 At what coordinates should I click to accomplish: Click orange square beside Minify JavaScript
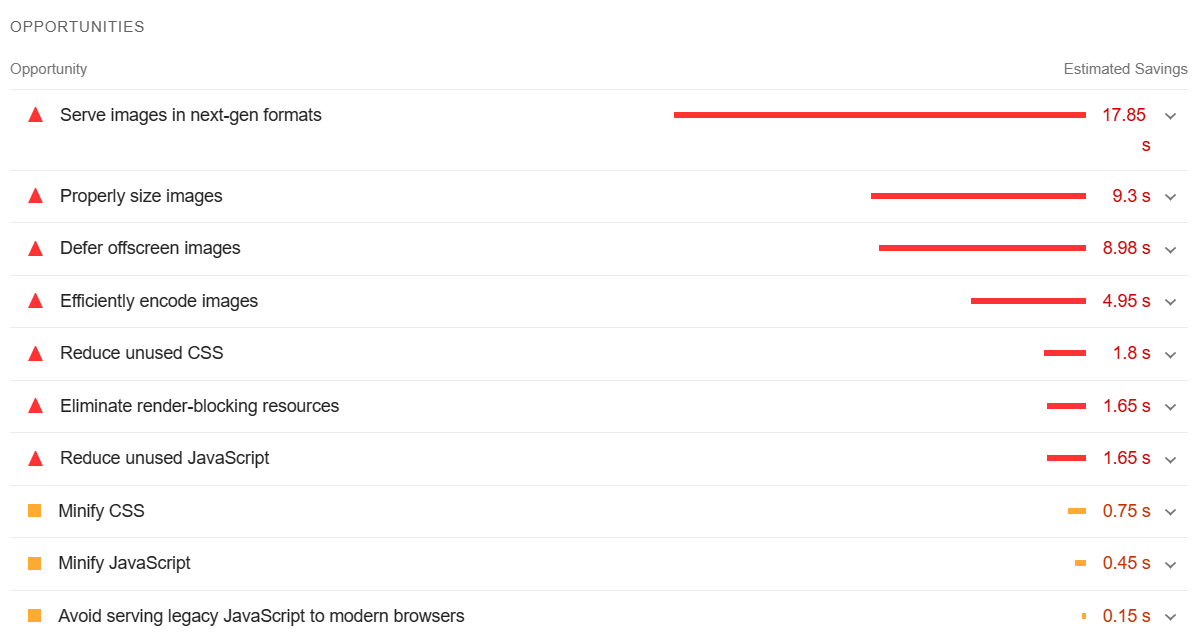[34, 564]
